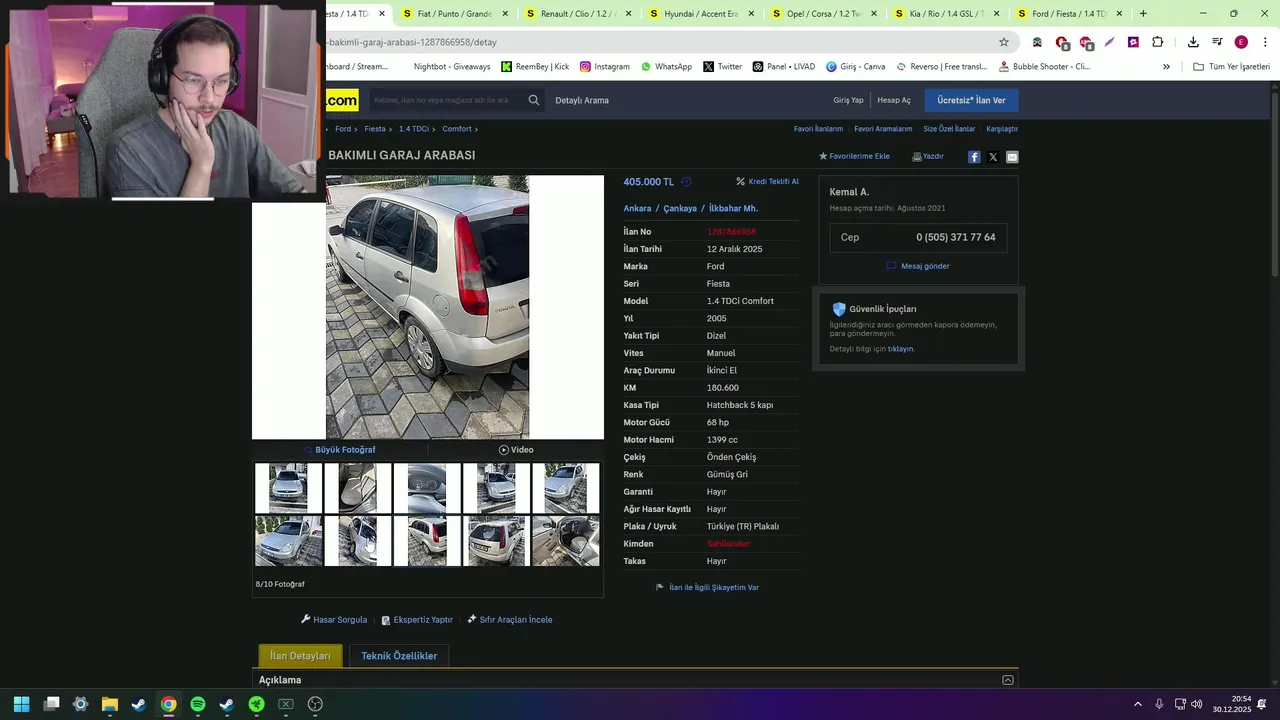Click the Yazdır printer link
This screenshot has height=720, width=1280.
[928, 156]
